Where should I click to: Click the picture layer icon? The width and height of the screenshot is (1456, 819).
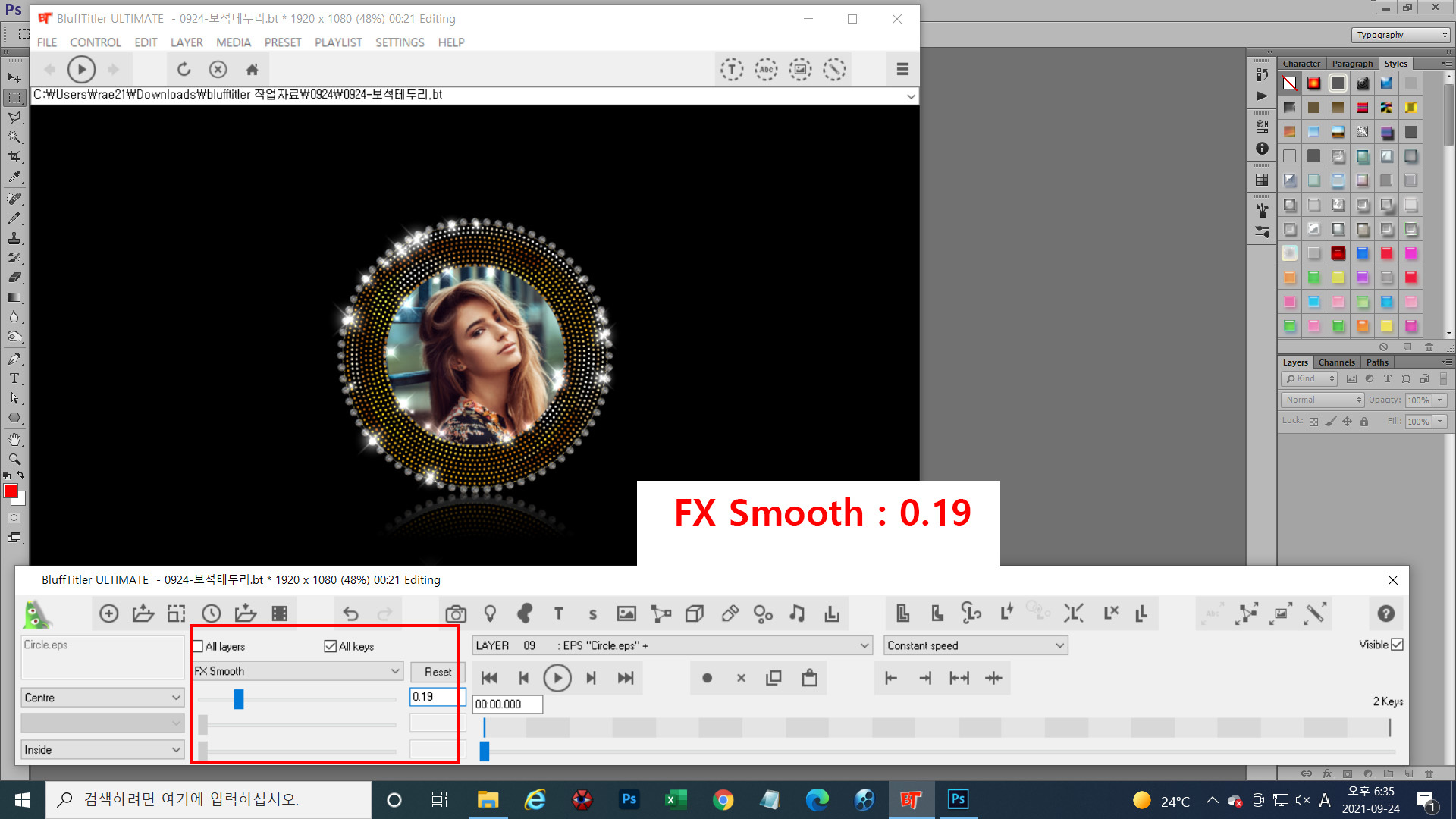[626, 613]
